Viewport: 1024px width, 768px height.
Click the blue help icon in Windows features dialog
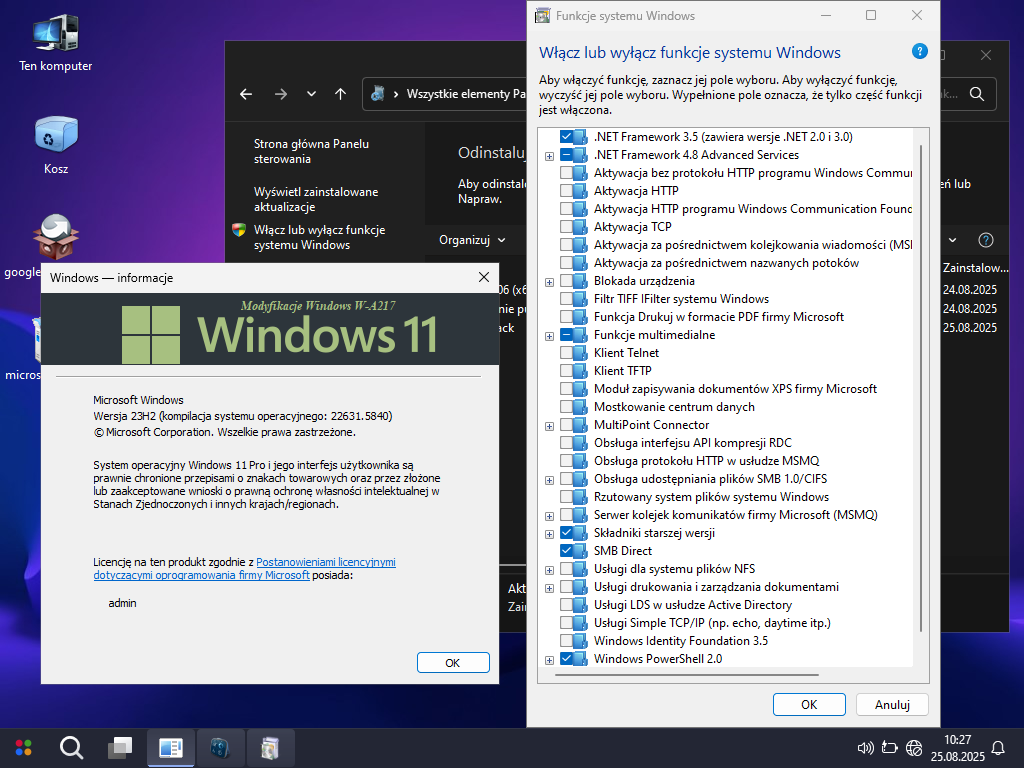coord(919,52)
